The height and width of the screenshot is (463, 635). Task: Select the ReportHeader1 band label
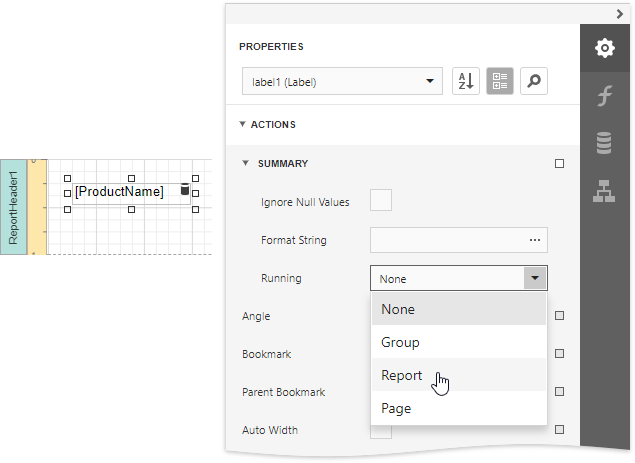[x=14, y=206]
